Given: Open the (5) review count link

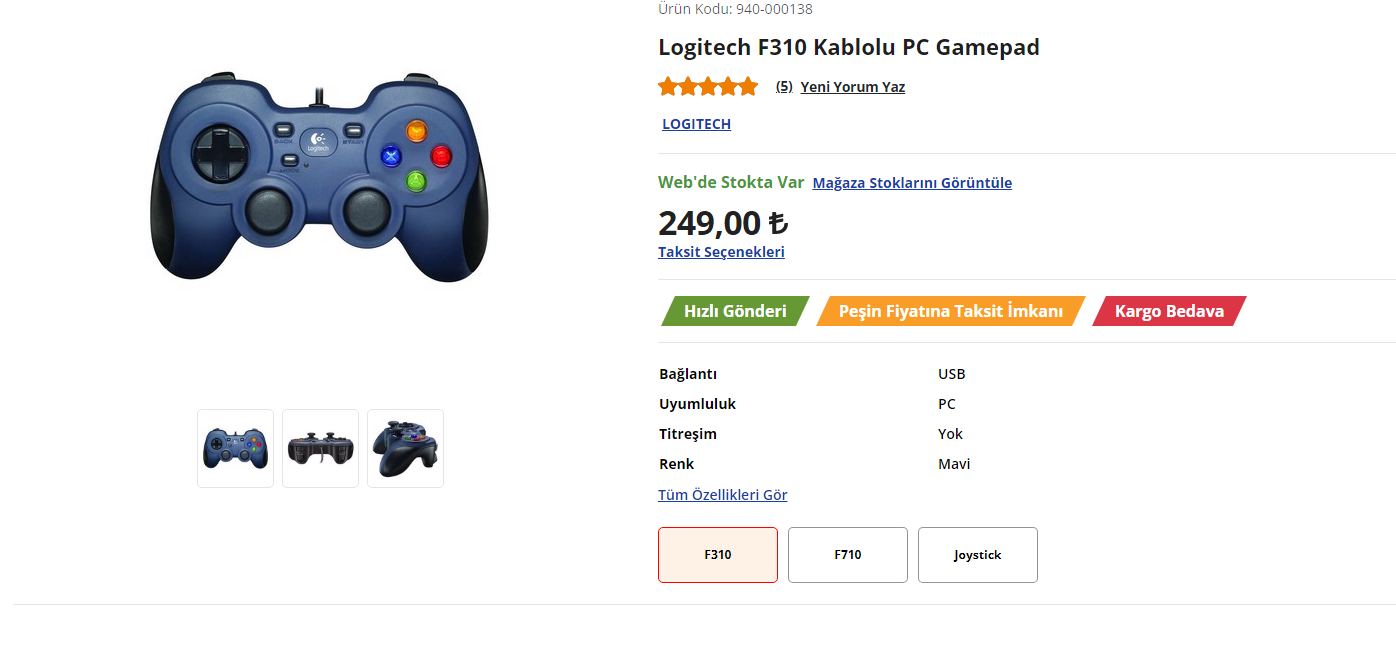Looking at the screenshot, I should (784, 87).
